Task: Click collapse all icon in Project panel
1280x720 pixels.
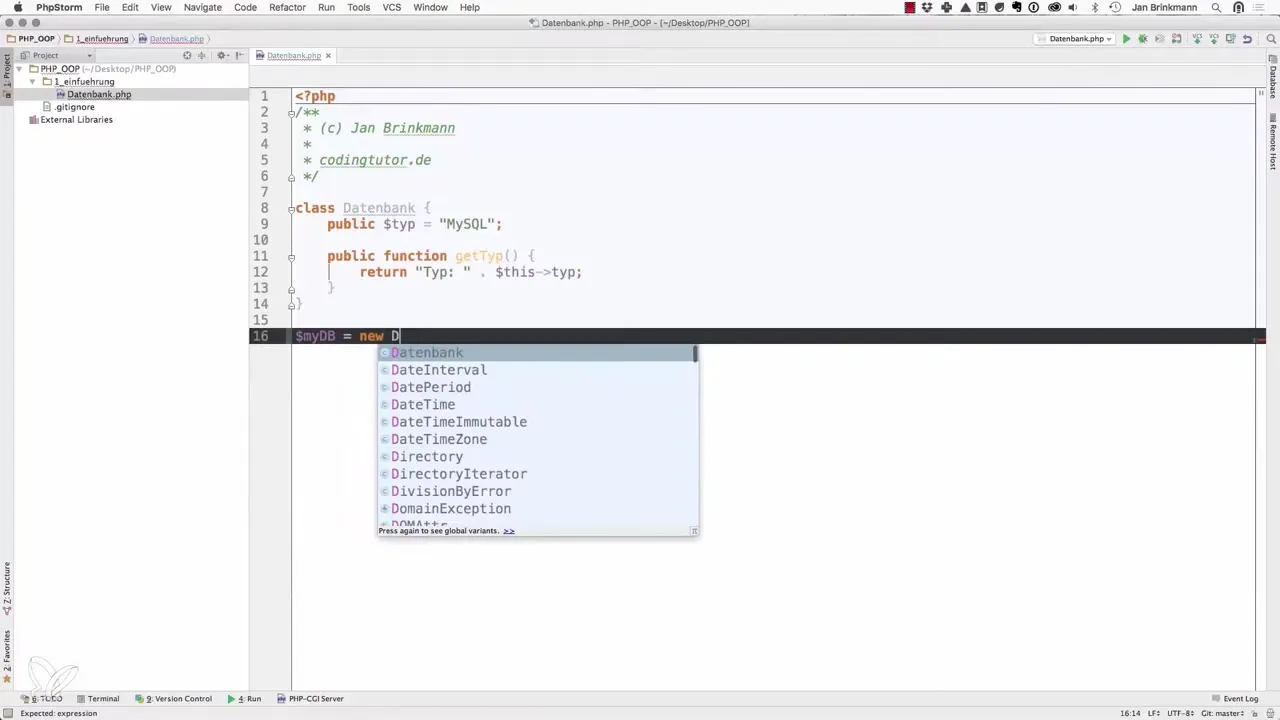Action: point(201,55)
